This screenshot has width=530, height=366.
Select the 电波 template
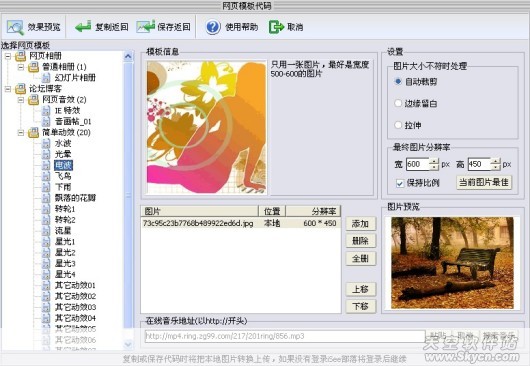click(x=64, y=165)
